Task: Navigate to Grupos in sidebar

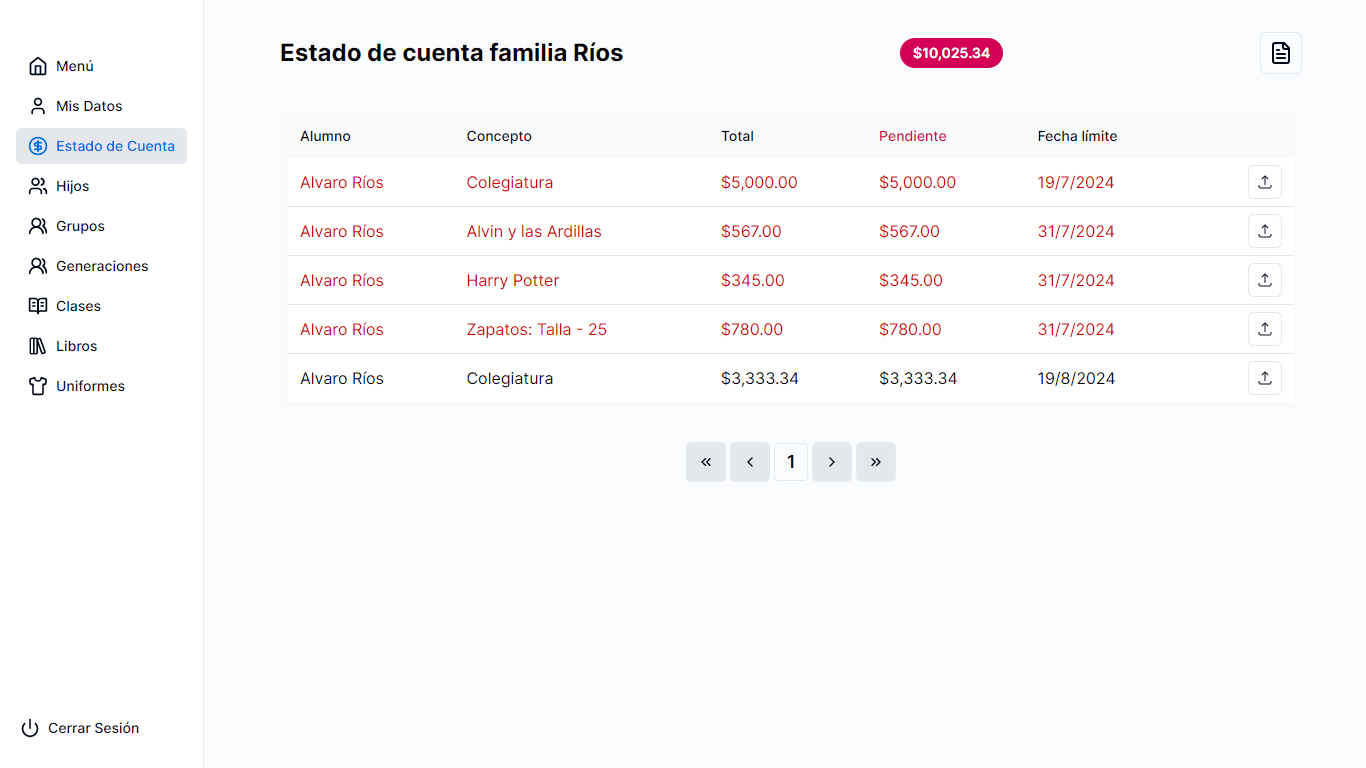Action: coord(80,226)
